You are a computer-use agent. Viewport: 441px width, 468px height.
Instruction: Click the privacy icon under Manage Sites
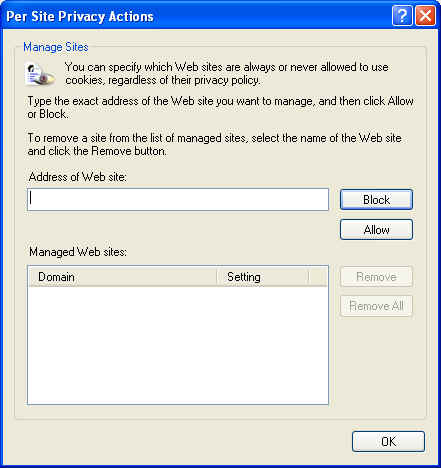point(40,74)
